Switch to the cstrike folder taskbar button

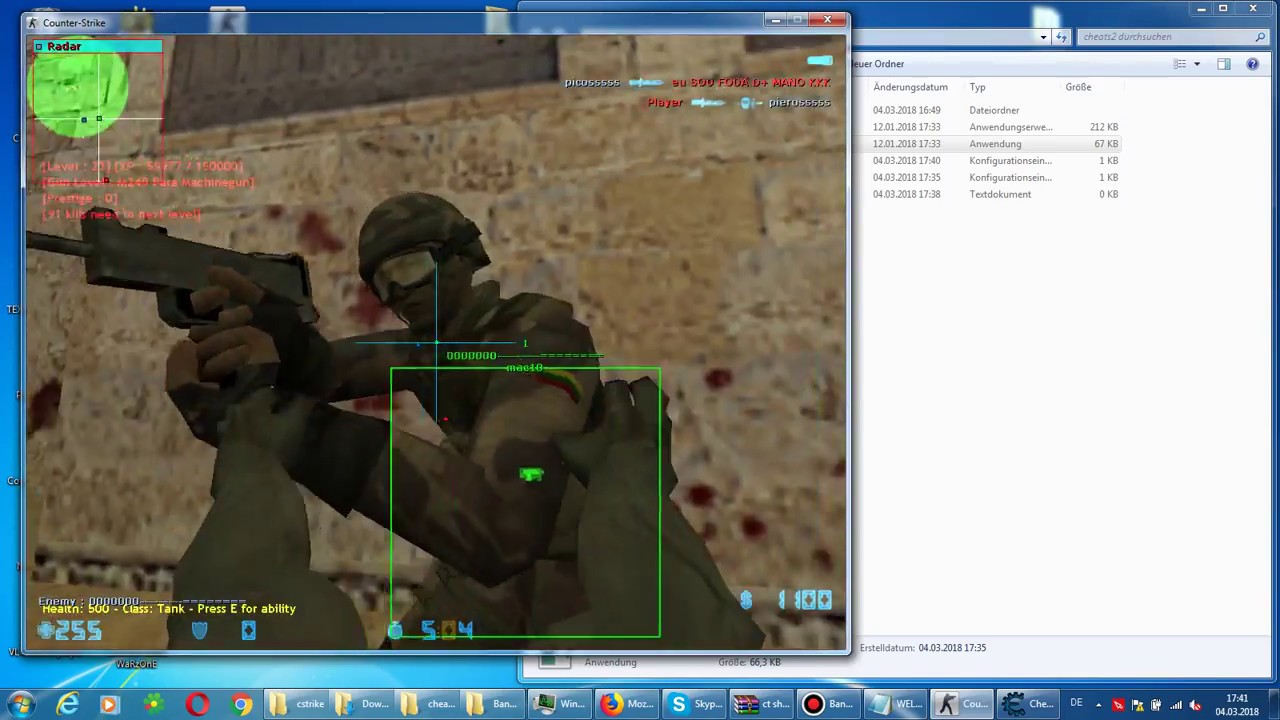[297, 704]
